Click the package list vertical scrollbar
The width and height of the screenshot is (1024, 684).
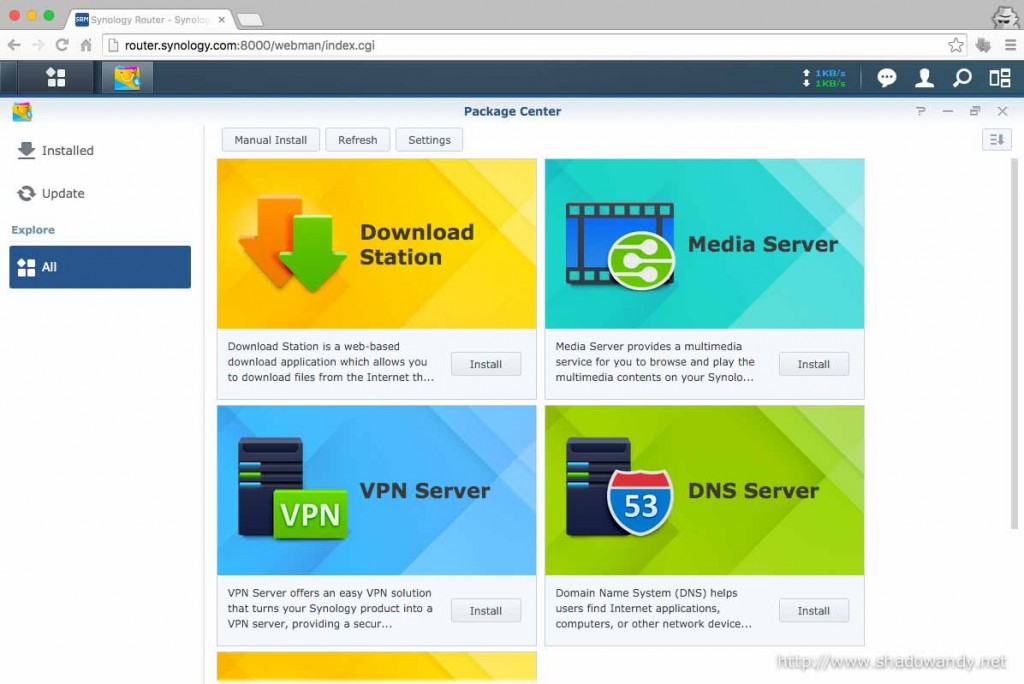(x=1014, y=343)
